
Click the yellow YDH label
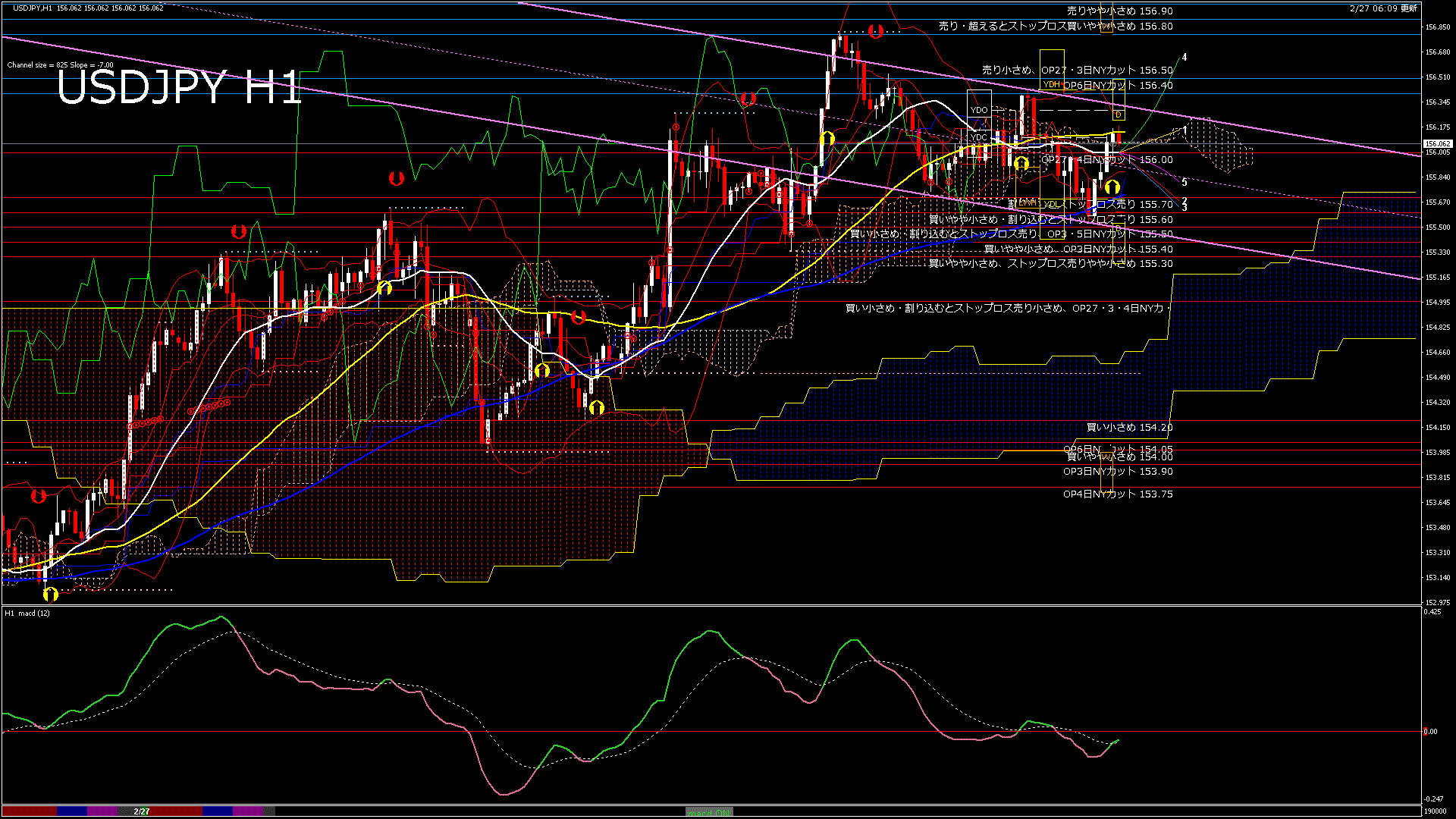[x=1050, y=86]
